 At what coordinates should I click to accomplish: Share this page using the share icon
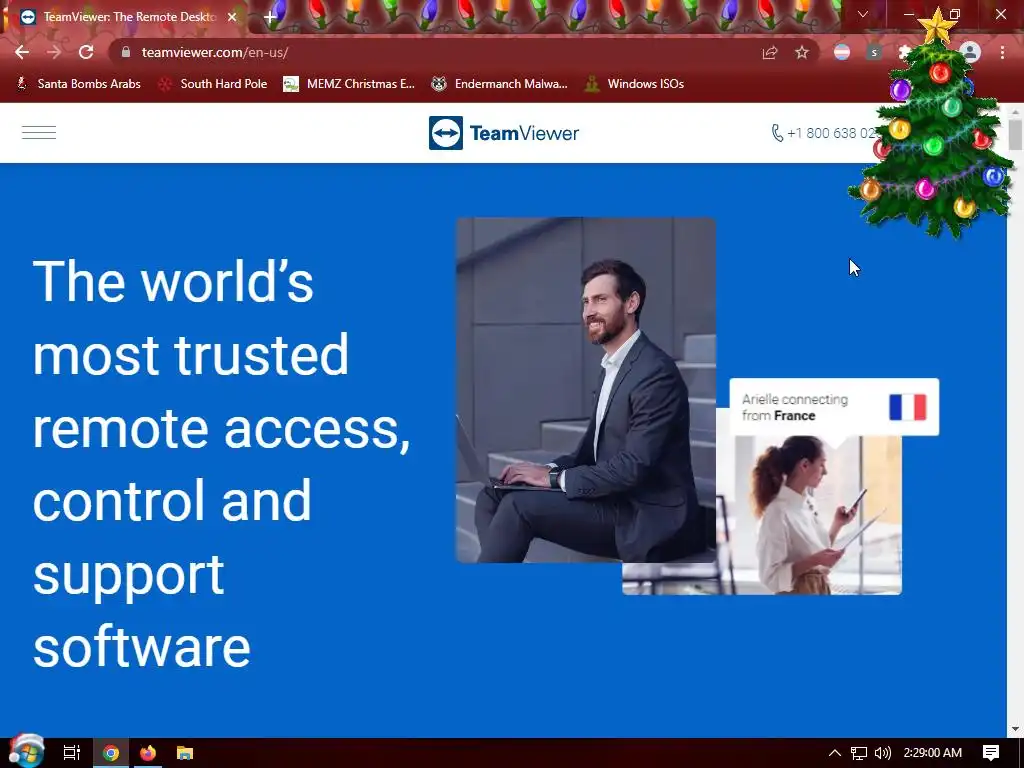pos(770,52)
